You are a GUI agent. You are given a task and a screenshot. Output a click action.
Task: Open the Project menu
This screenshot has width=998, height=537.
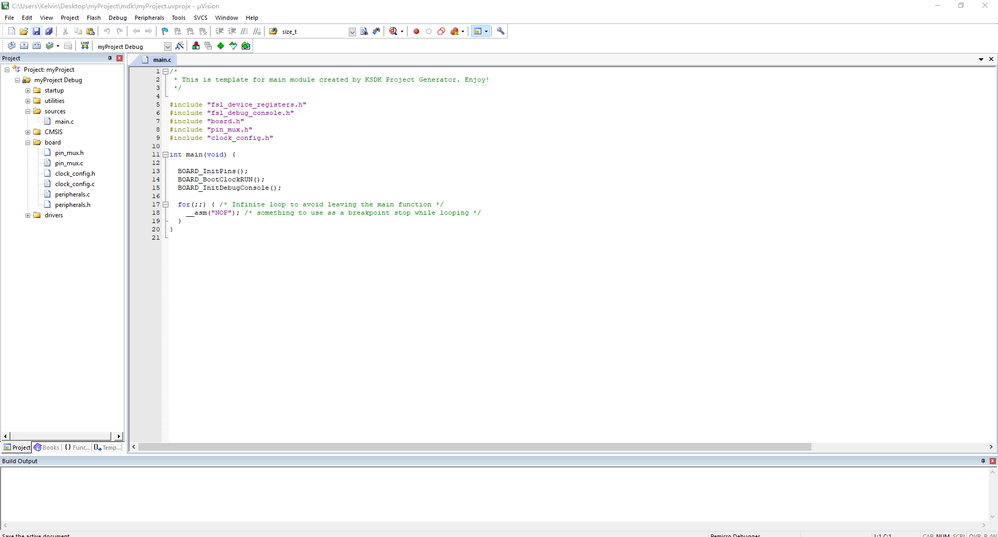[x=69, y=18]
